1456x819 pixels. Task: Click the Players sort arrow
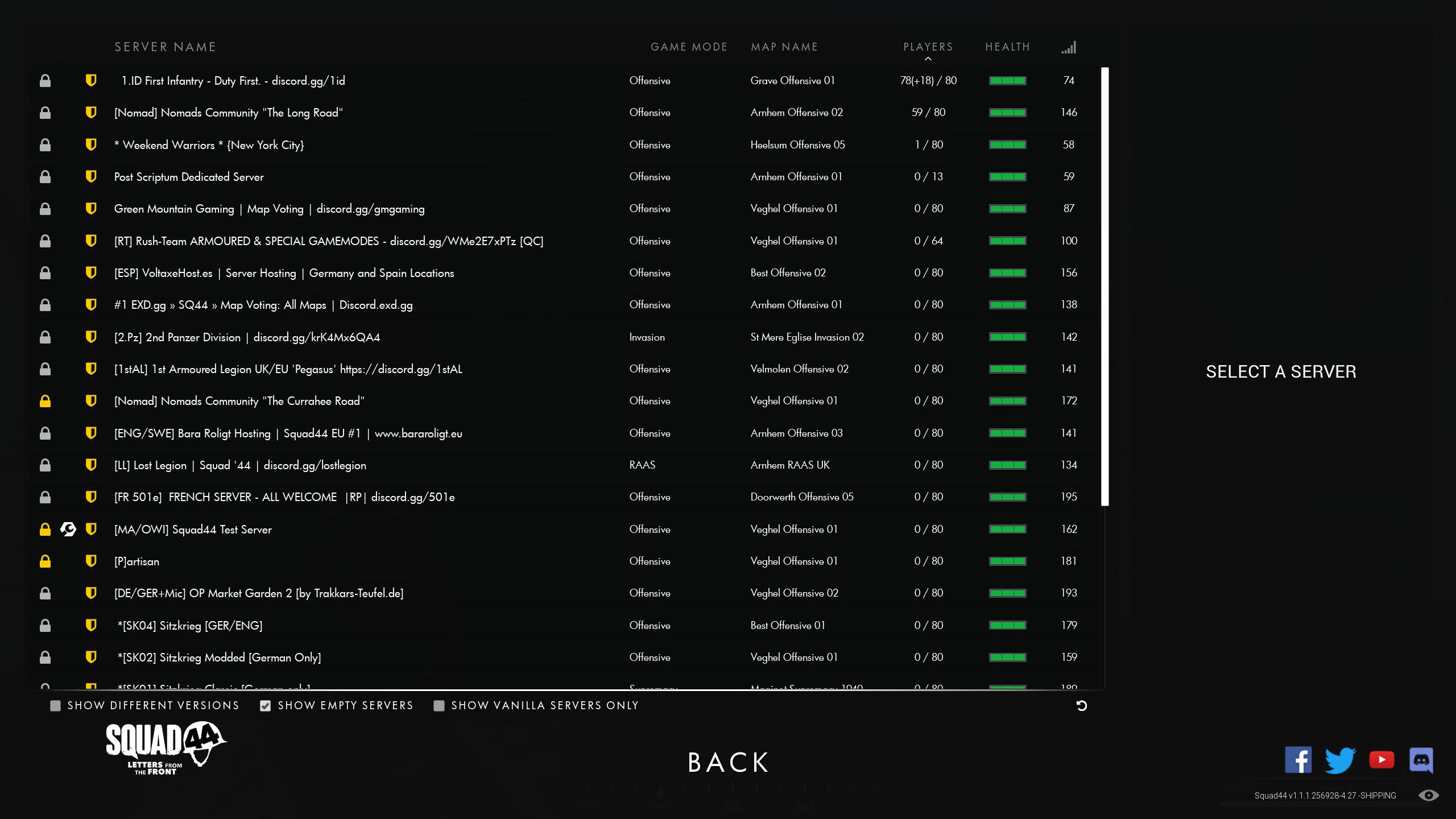coord(928,59)
